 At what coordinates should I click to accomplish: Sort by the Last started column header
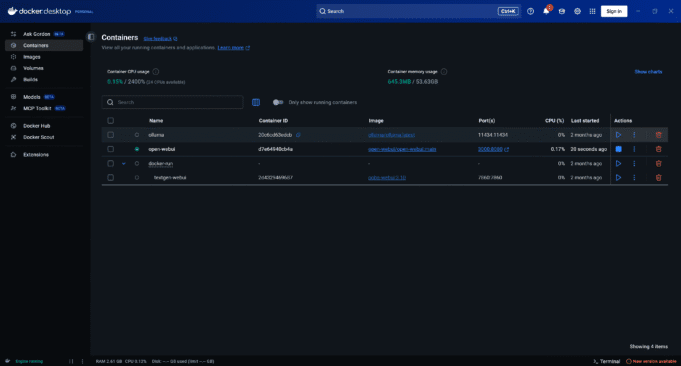(x=585, y=121)
